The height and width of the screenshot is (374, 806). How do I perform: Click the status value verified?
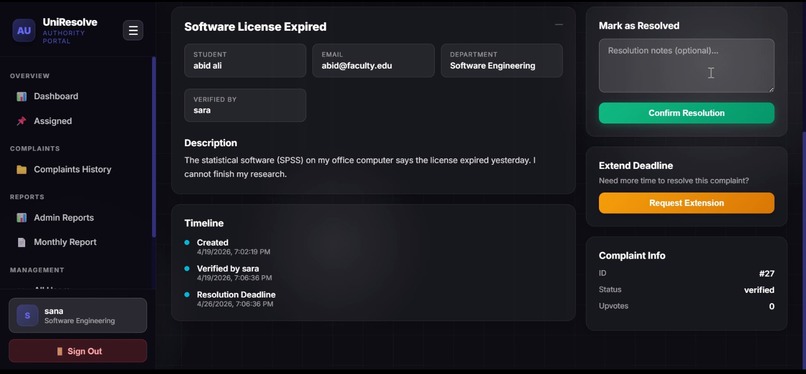[x=759, y=290]
